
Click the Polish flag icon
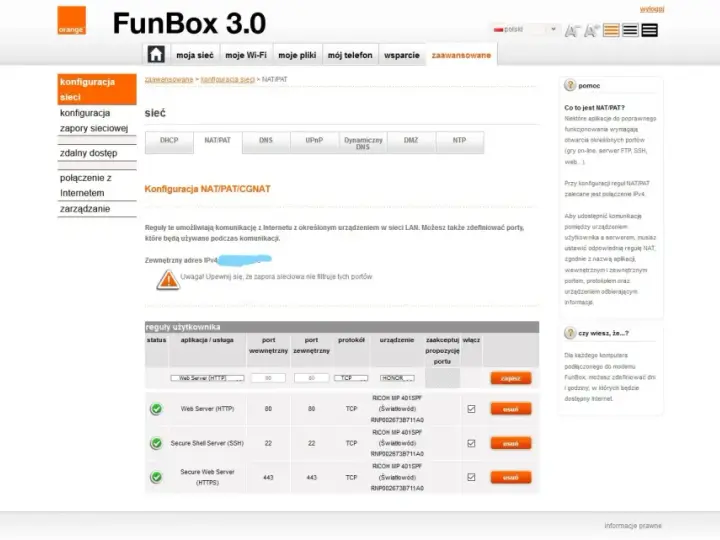click(498, 29)
